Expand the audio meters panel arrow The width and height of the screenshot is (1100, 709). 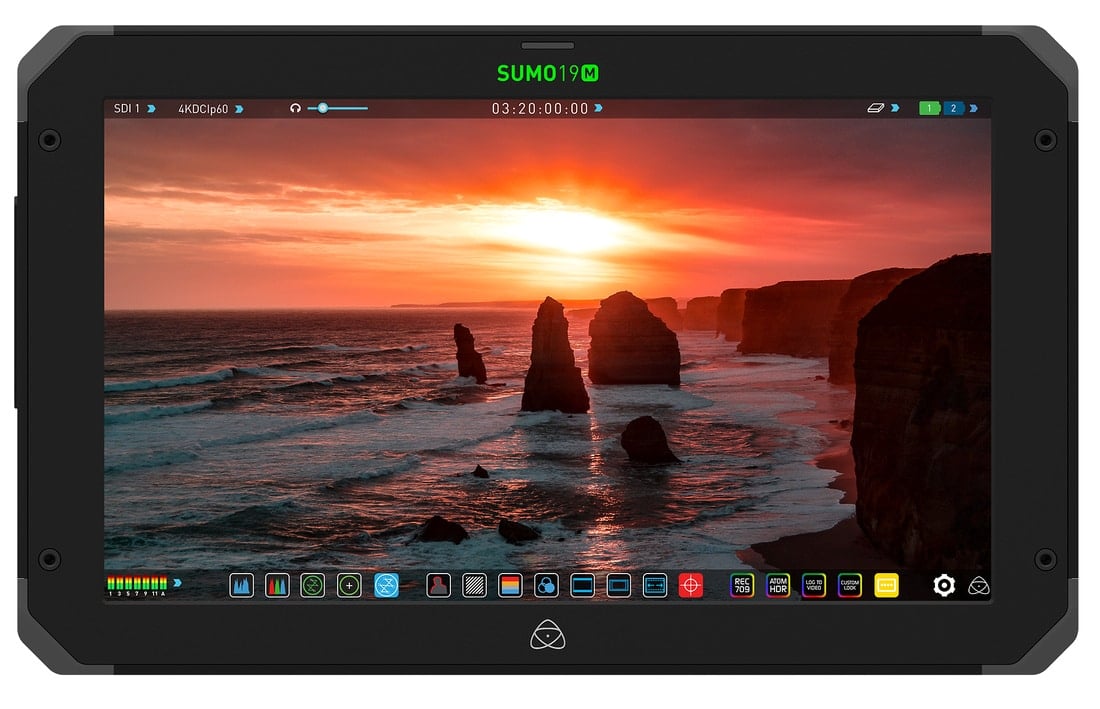[x=177, y=581]
